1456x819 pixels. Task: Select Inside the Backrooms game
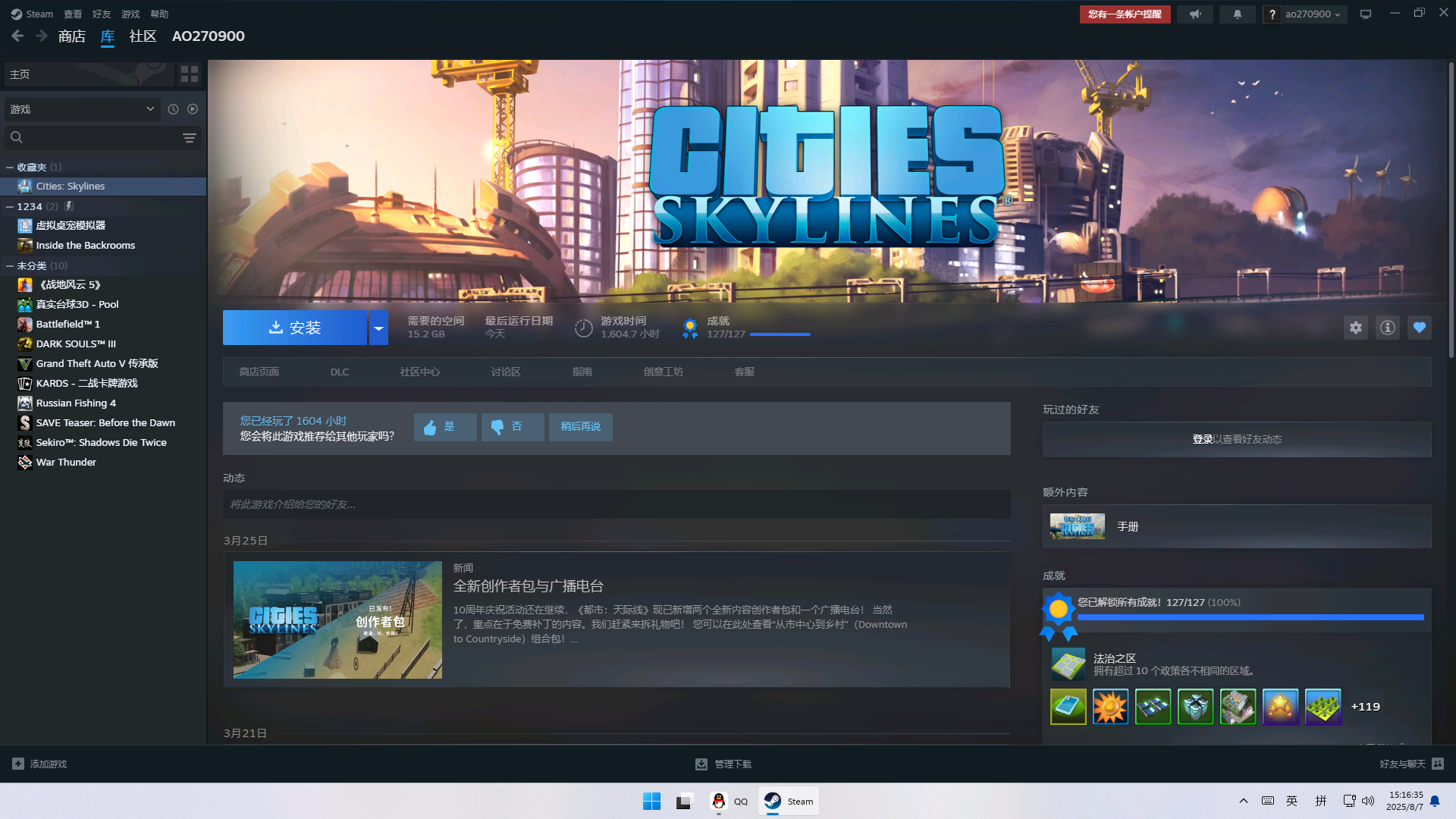click(x=103, y=246)
